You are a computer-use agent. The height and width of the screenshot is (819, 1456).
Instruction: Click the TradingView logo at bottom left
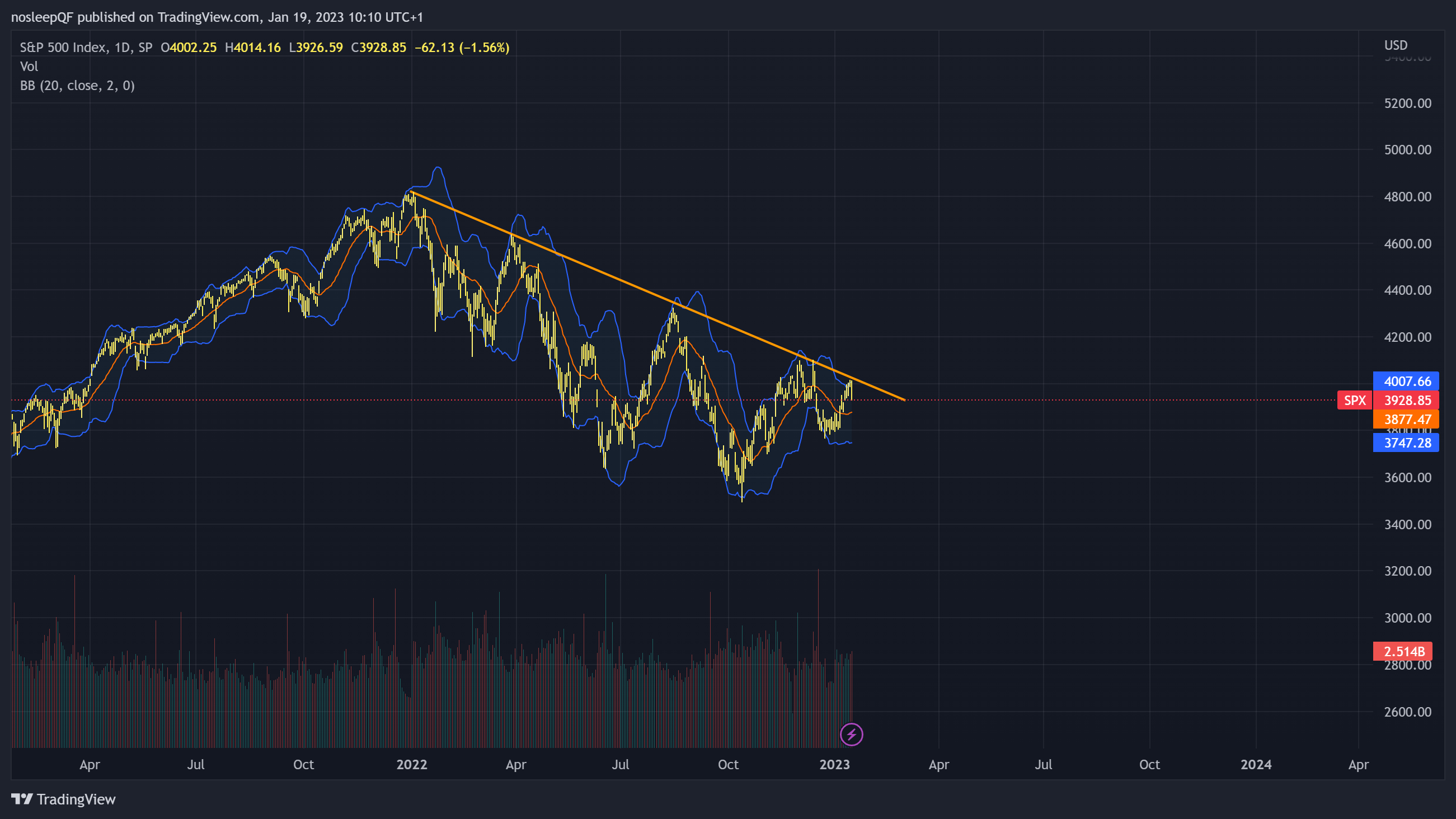click(x=63, y=799)
